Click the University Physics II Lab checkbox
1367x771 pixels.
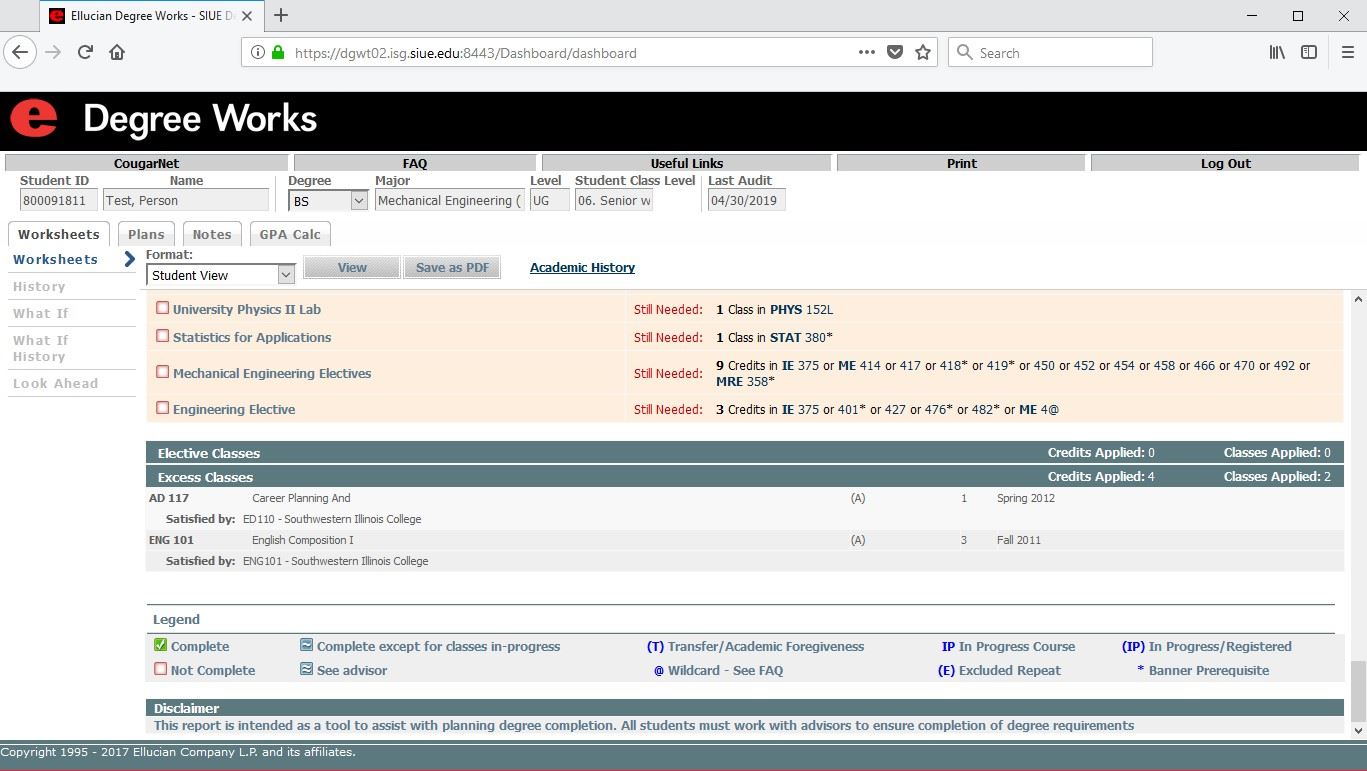click(x=162, y=308)
